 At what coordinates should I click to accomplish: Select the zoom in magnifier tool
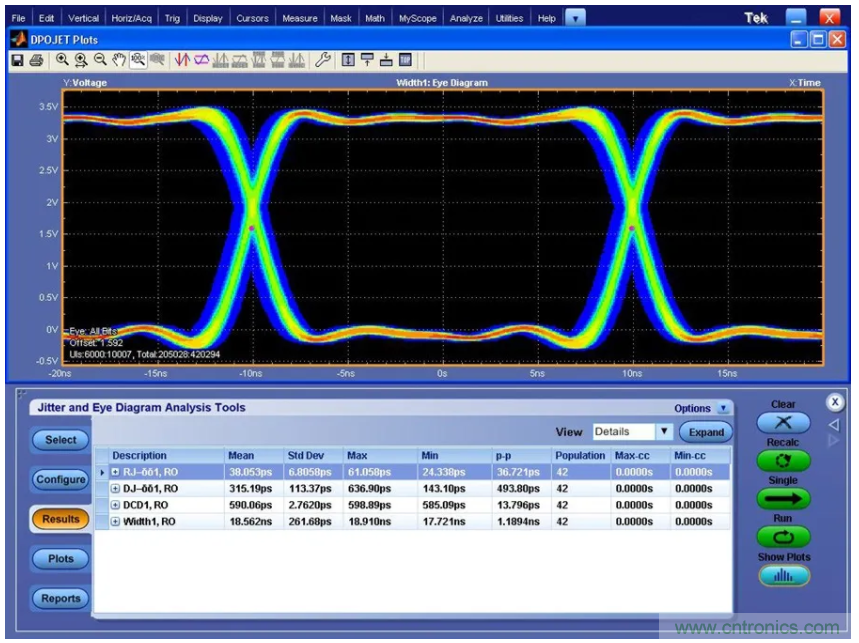[x=62, y=60]
